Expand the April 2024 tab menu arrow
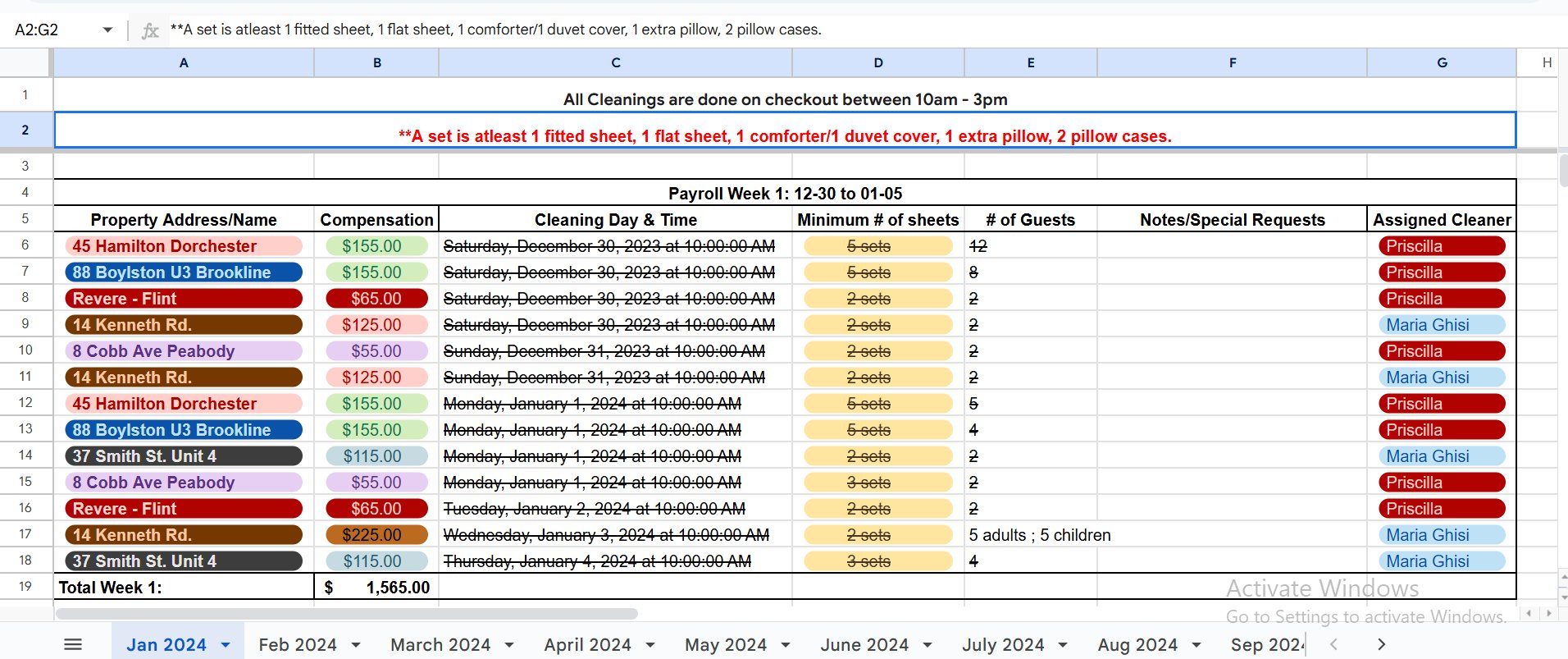 (650, 645)
